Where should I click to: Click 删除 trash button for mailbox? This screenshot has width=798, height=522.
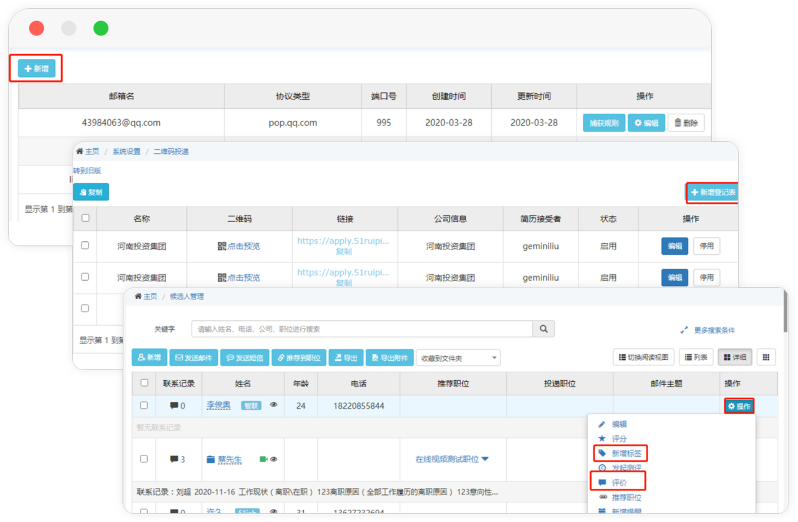(x=686, y=123)
